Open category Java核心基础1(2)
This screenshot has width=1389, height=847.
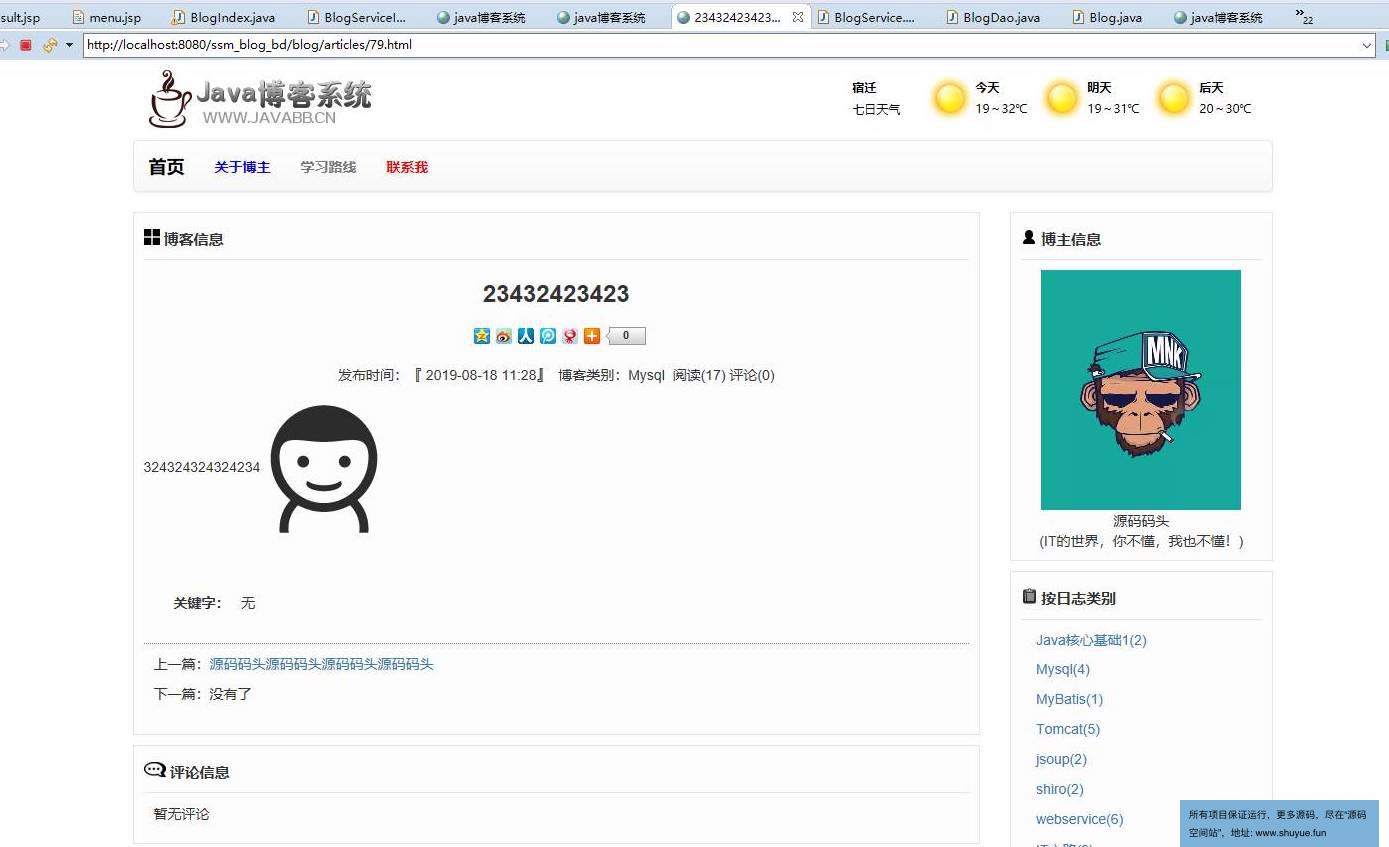coord(1091,640)
